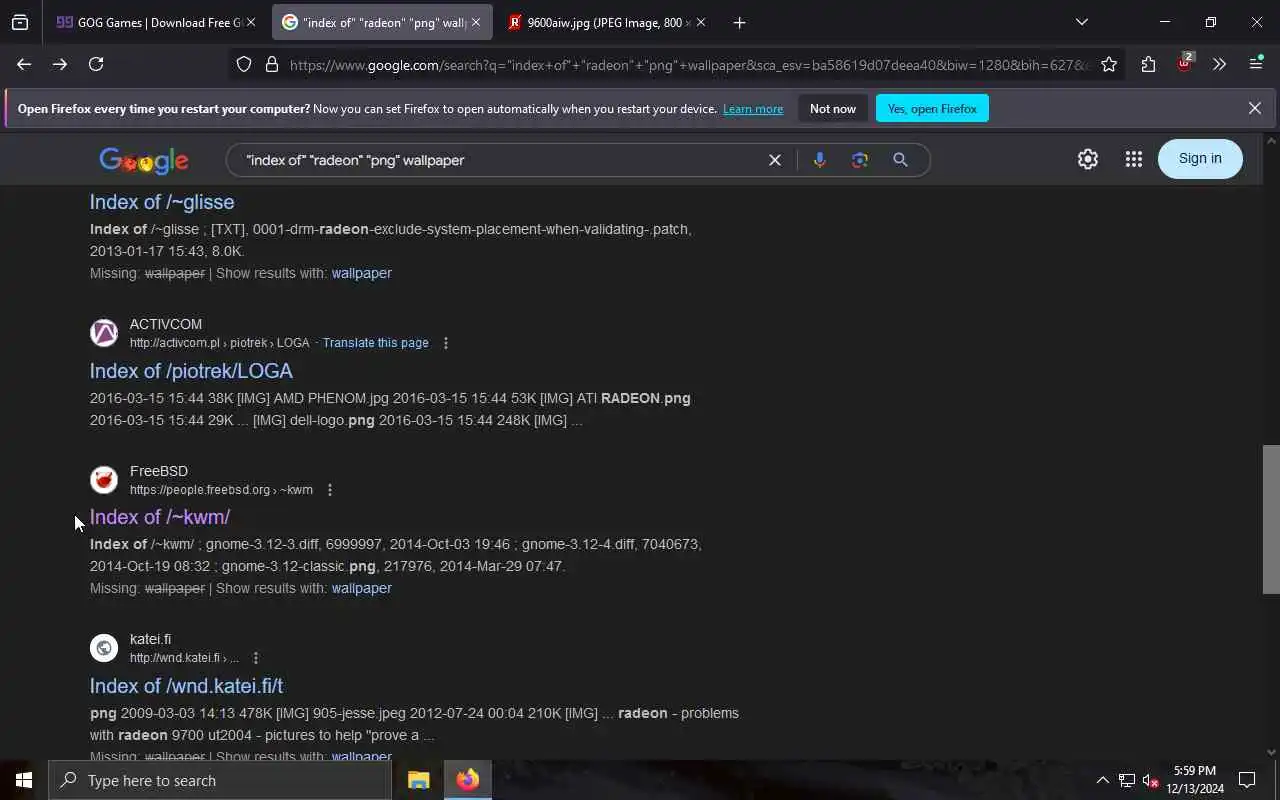This screenshot has width=1280, height=800.
Task: Click the Sign in button
Action: click(1200, 159)
